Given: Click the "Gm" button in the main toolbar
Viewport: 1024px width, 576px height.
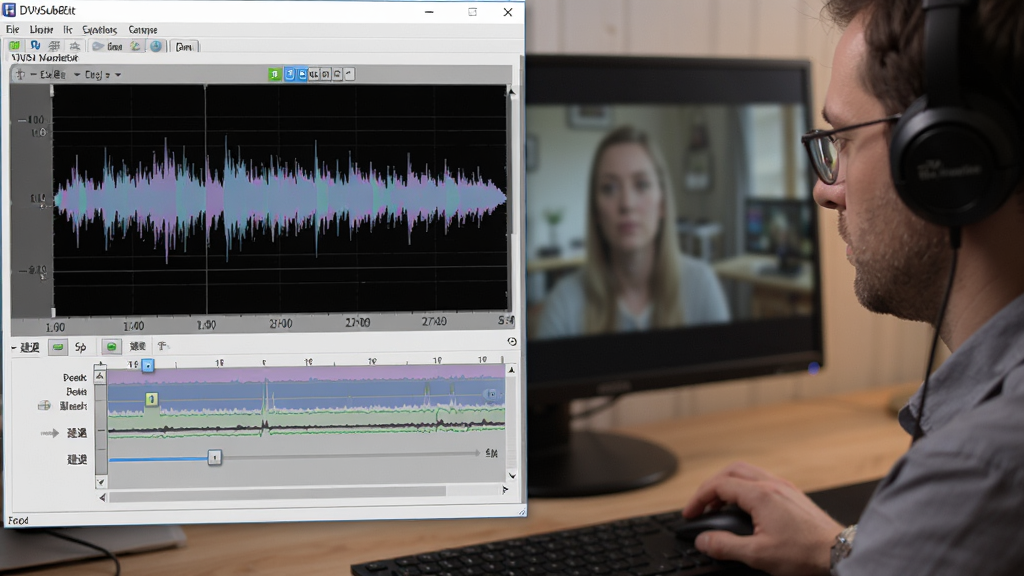Looking at the screenshot, I should coord(184,46).
